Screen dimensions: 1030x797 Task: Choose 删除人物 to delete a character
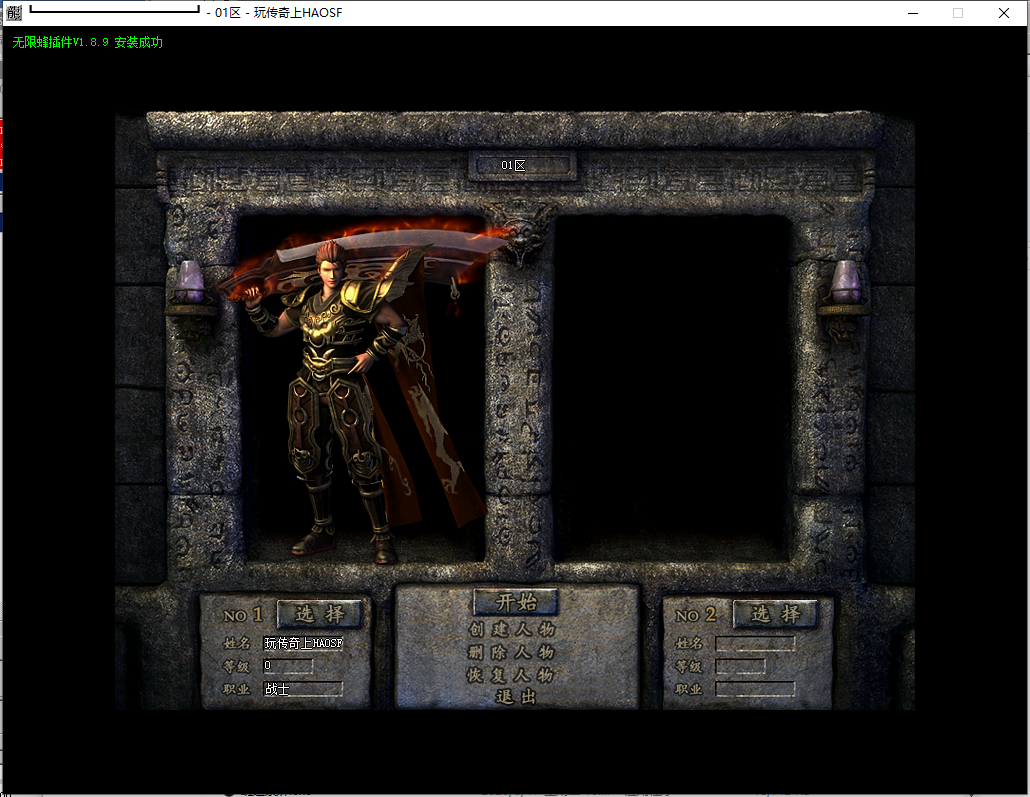click(x=511, y=652)
